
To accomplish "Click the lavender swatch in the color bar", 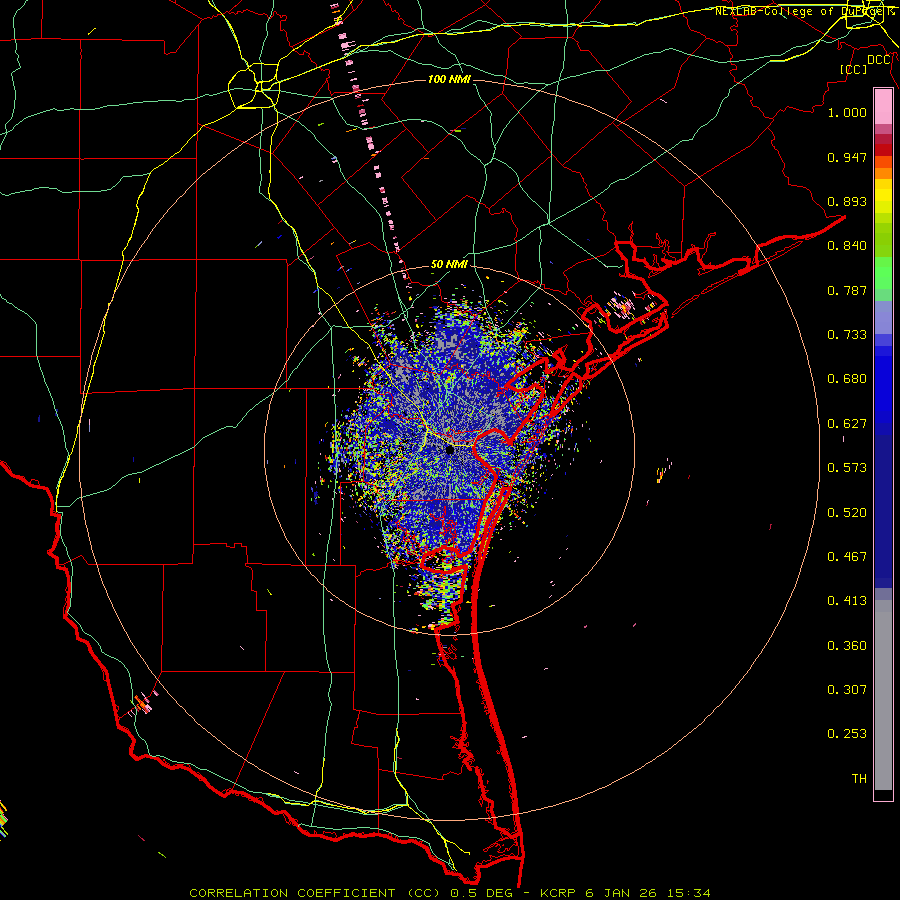I will pos(883,317).
